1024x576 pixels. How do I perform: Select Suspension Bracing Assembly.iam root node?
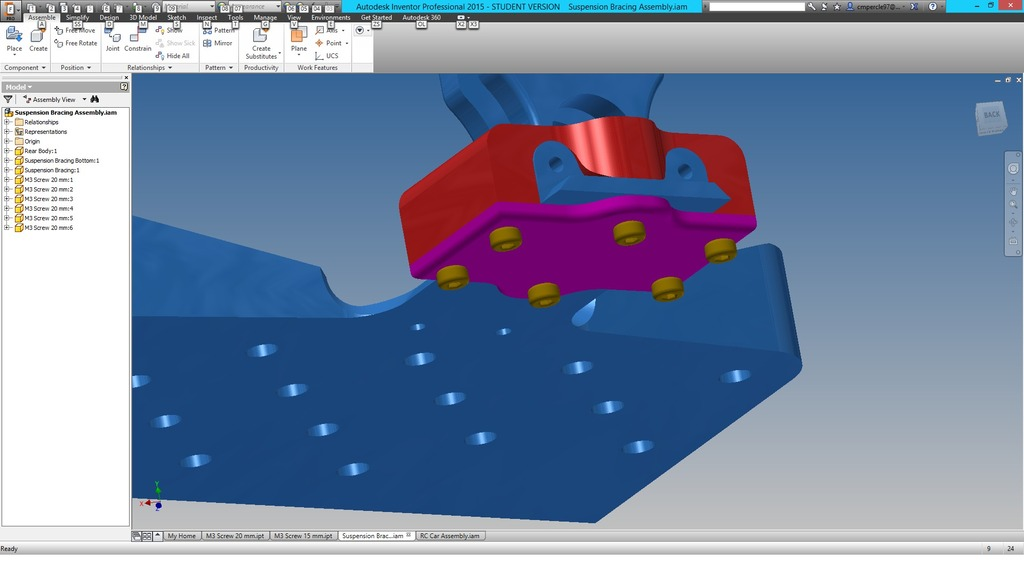(65, 112)
